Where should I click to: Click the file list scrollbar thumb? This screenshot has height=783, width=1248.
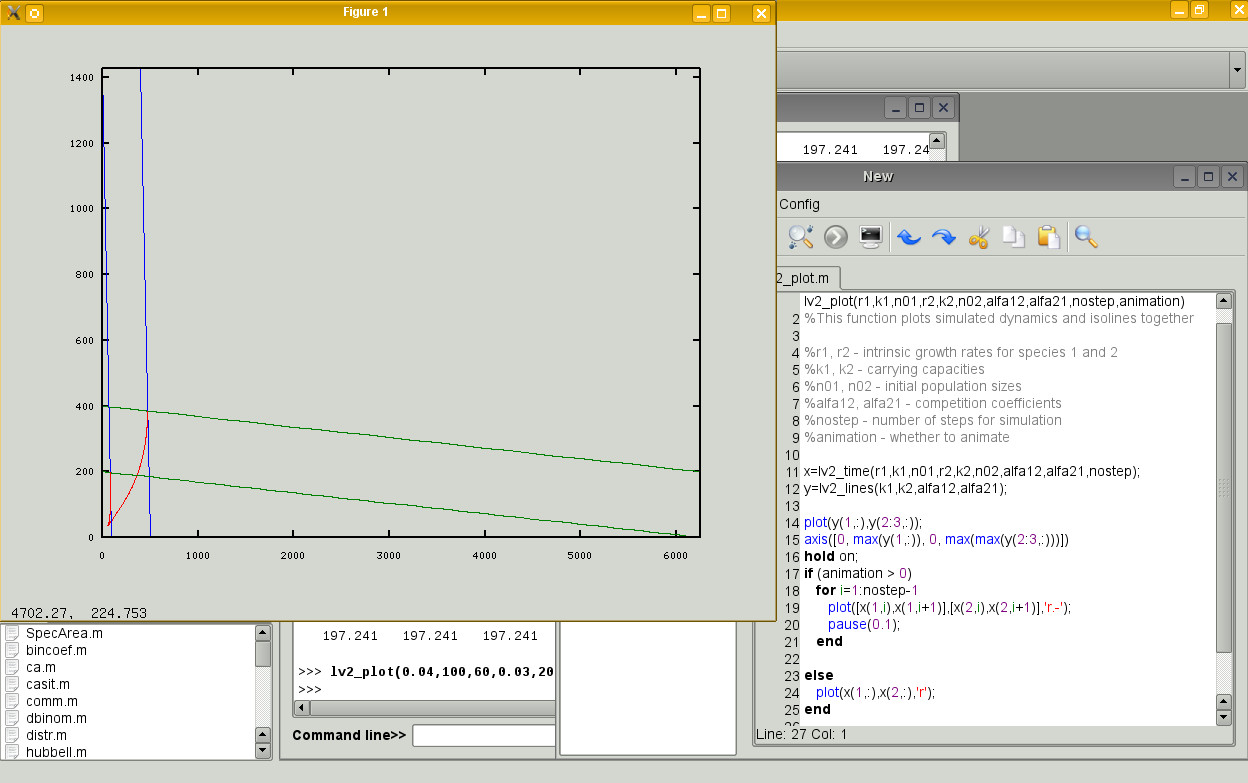(x=263, y=654)
